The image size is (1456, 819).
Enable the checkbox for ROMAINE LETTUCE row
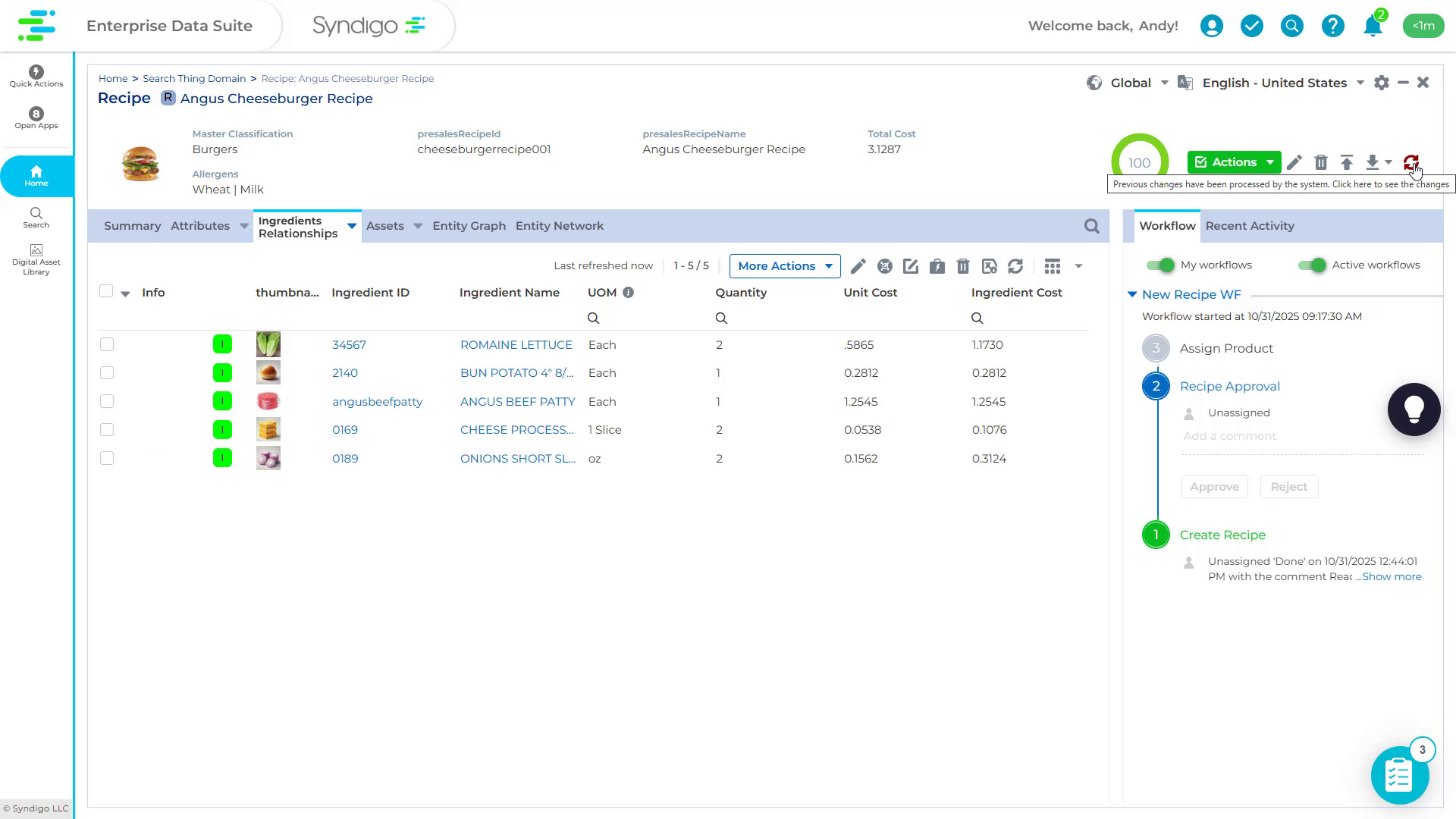click(106, 344)
